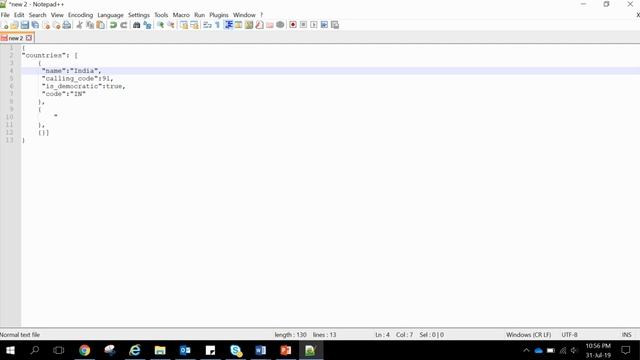Open the ? help menu
Viewport: 640px width, 360px height.
pyautogui.click(x=262, y=15)
